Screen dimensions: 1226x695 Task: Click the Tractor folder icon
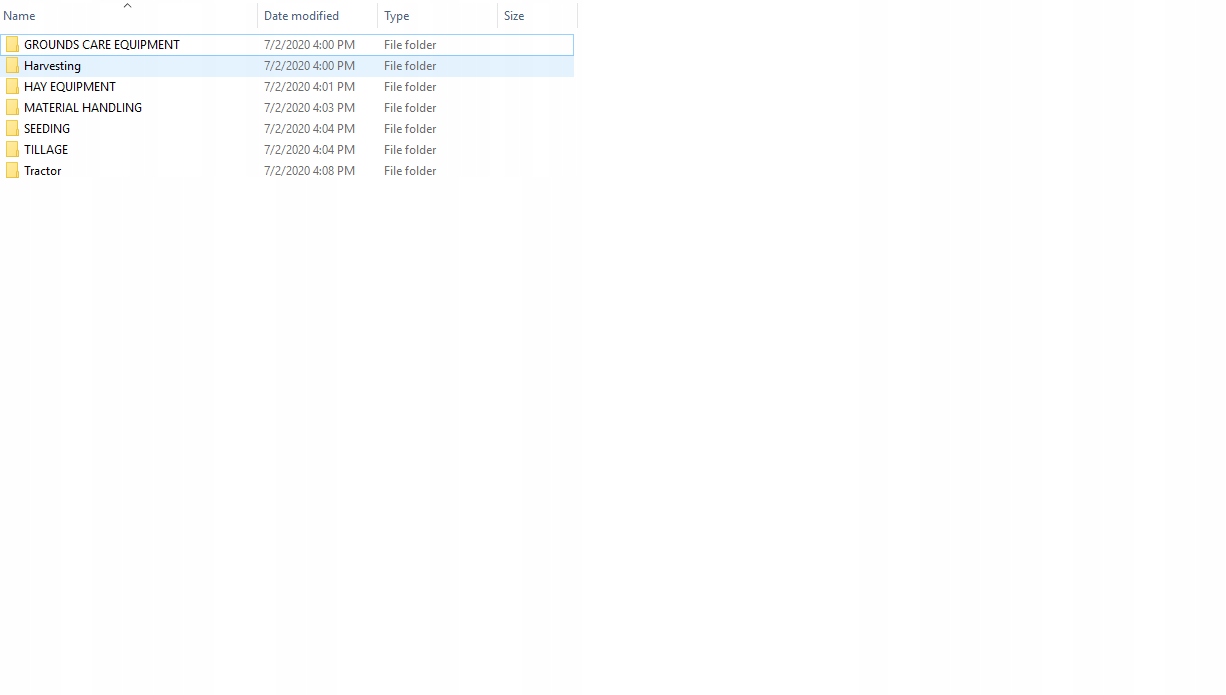click(12, 170)
